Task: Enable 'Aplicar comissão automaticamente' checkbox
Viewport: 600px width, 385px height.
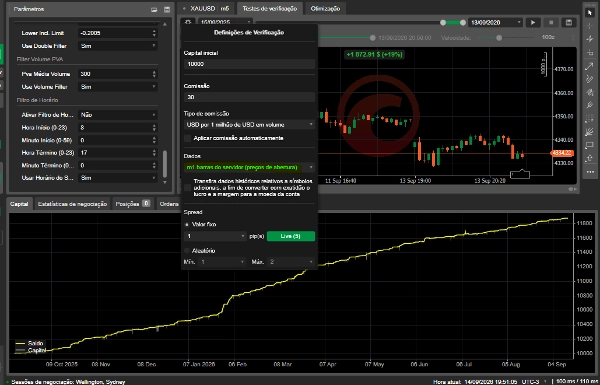Action: [x=188, y=138]
